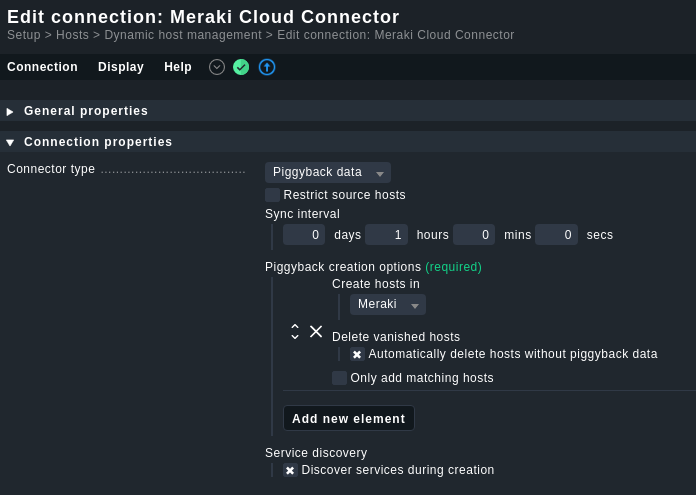The image size is (696, 495).
Task: Toggle Discover services during creation checkbox
Action: (290, 470)
